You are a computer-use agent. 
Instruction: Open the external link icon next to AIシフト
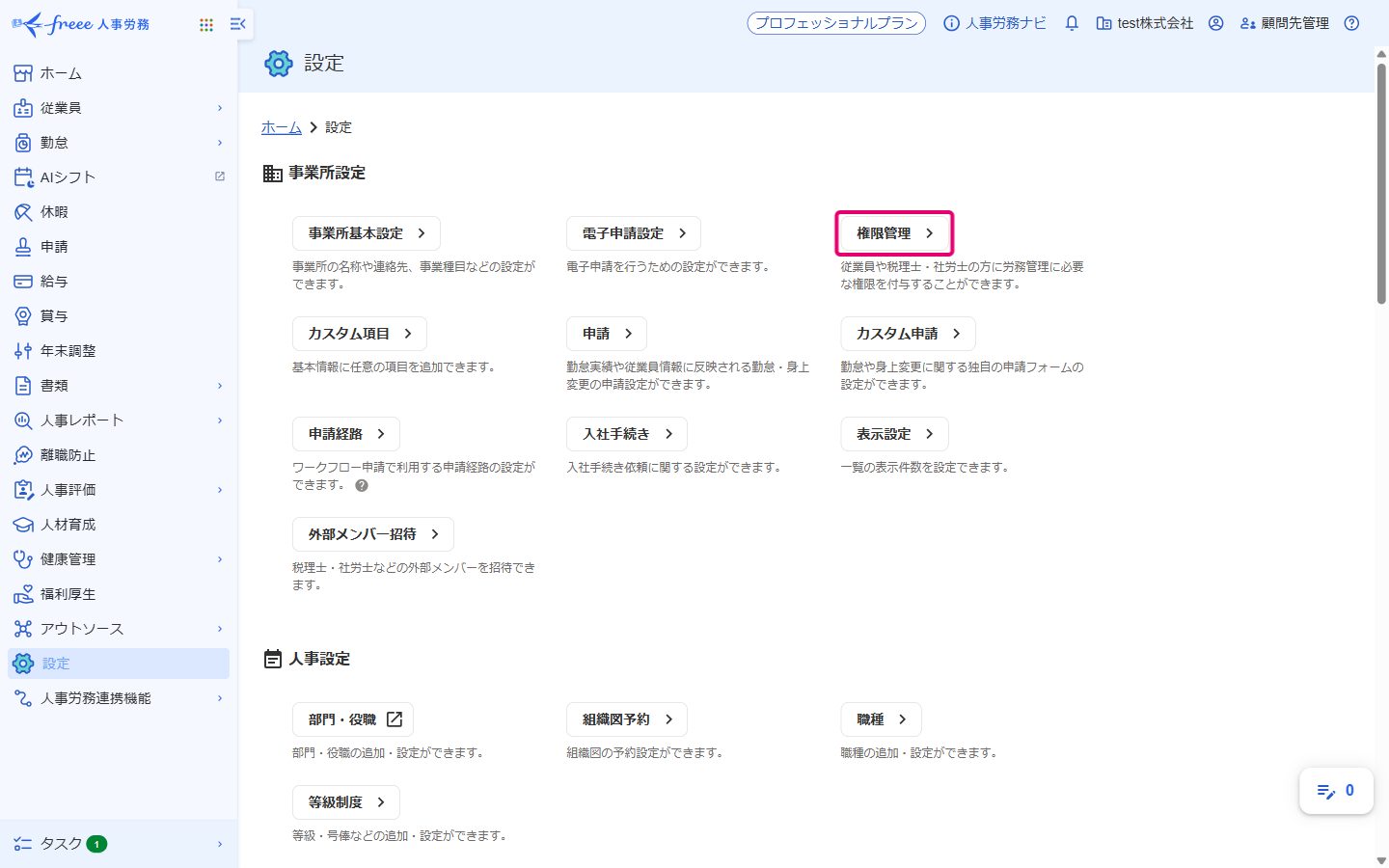(x=220, y=176)
